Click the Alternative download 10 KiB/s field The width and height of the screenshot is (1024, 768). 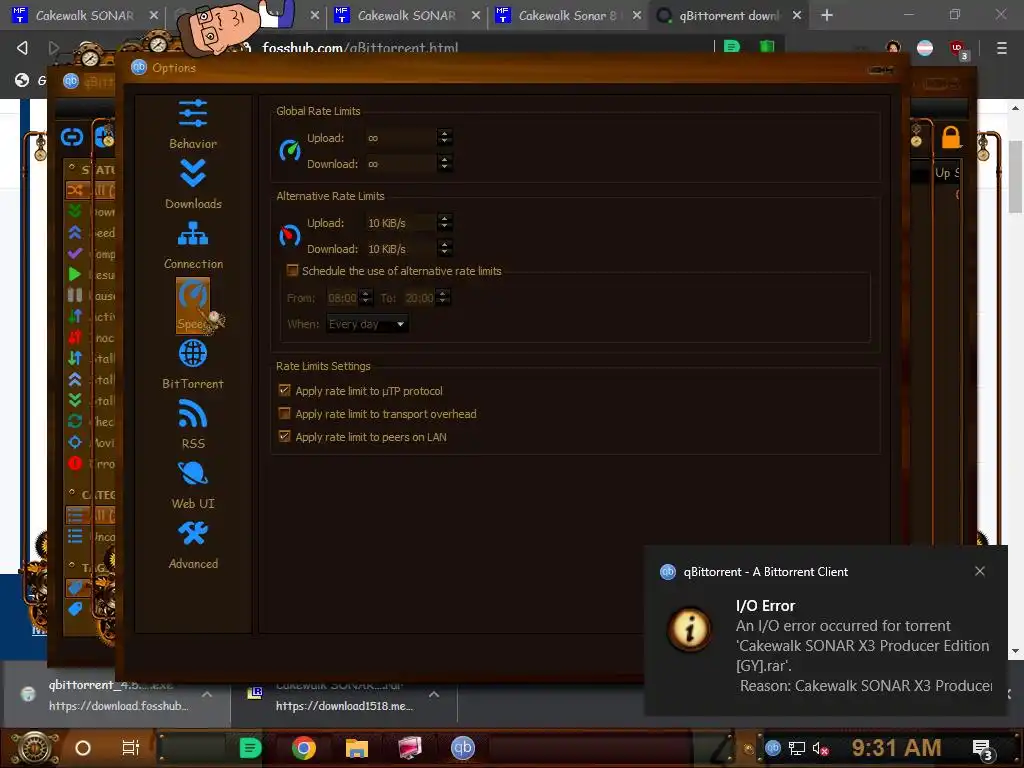[402, 248]
